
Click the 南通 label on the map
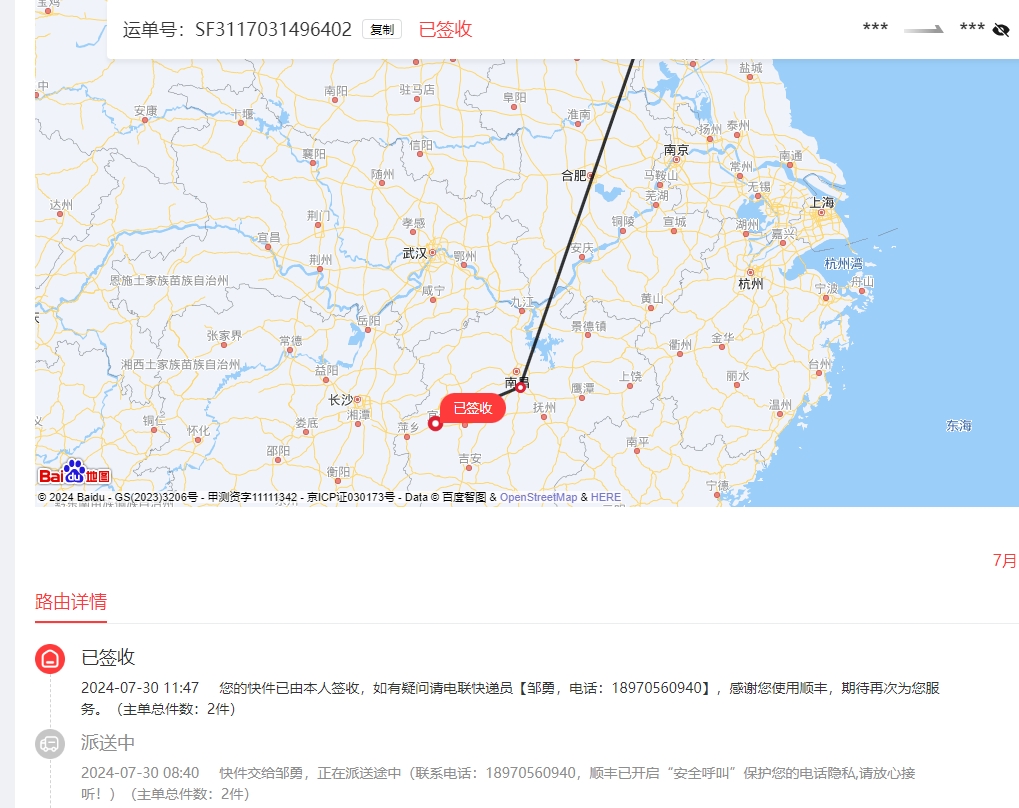click(790, 155)
